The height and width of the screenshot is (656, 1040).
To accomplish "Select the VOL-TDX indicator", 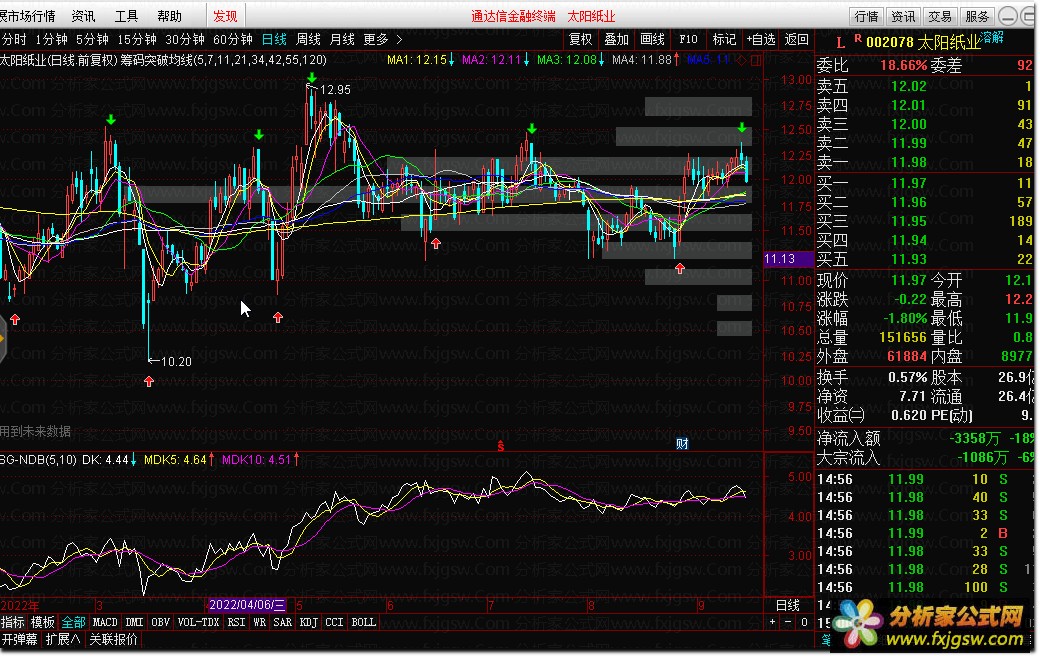I will [198, 622].
